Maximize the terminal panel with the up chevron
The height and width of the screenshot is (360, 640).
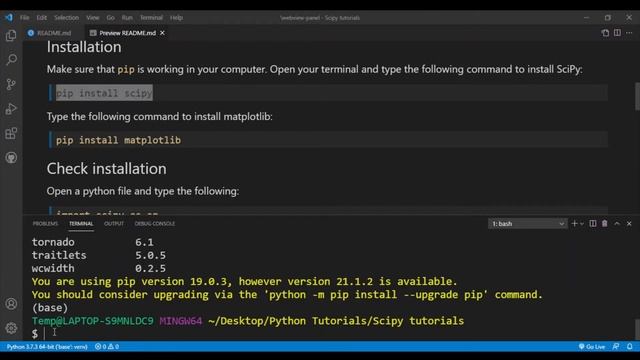point(617,224)
